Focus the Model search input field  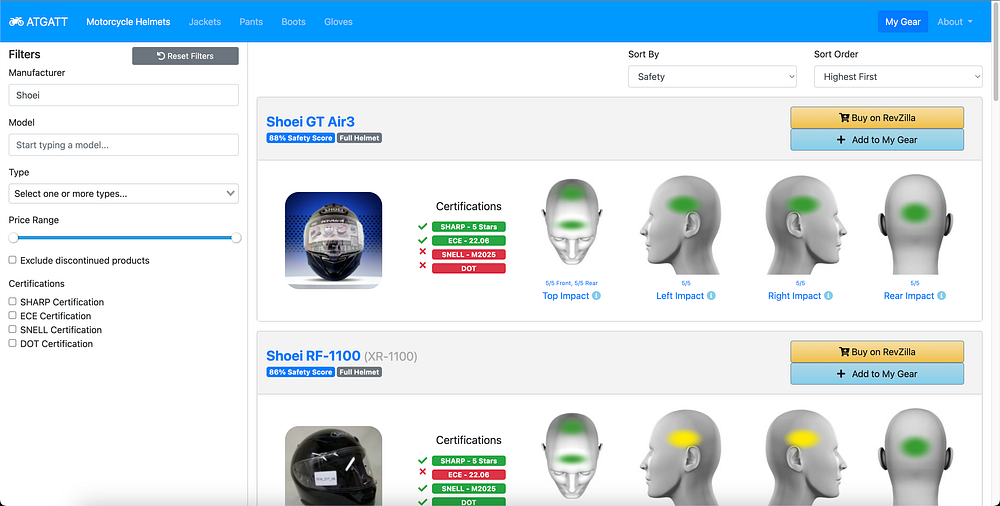(124, 145)
